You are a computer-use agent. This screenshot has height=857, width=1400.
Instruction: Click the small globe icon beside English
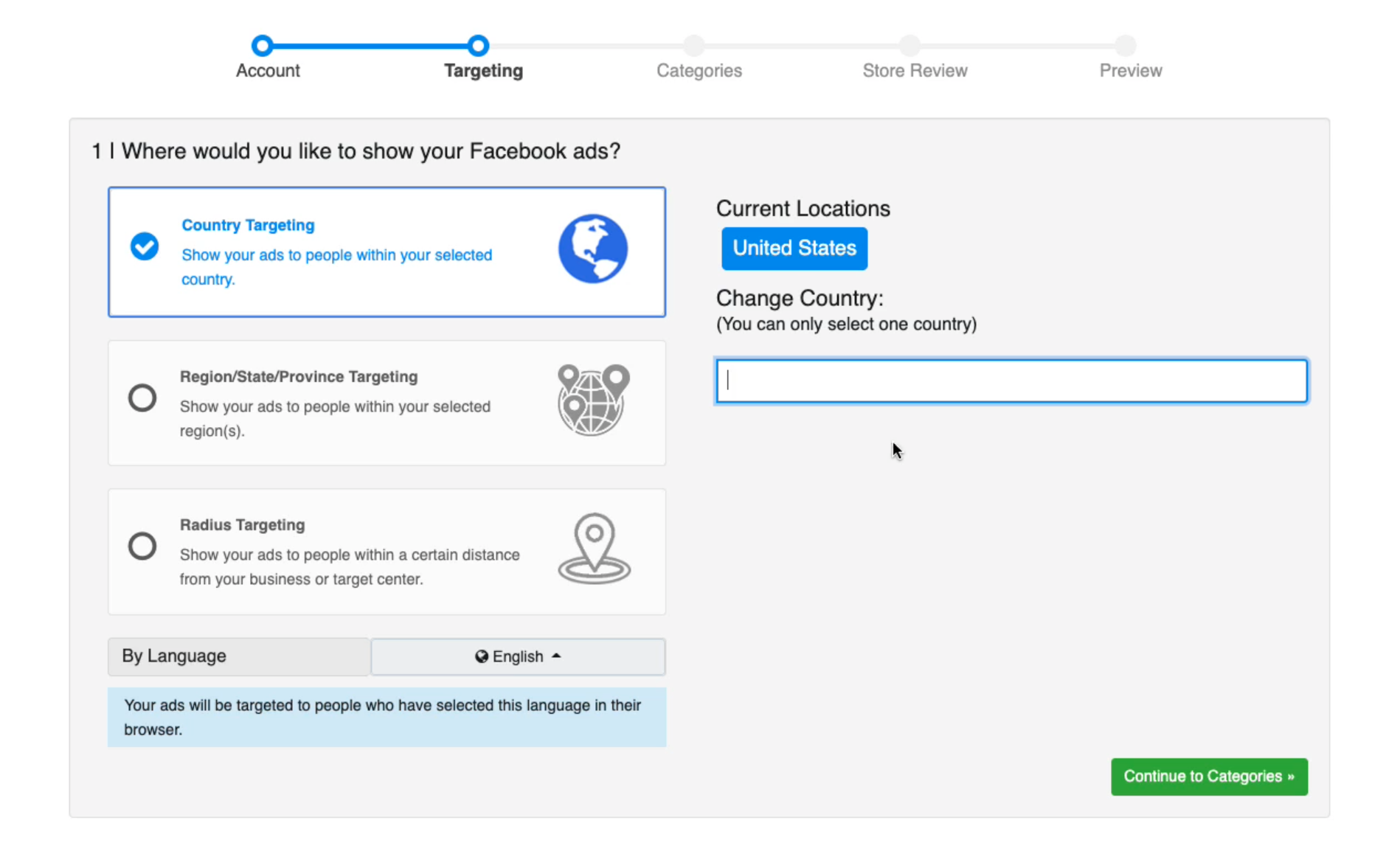482,656
